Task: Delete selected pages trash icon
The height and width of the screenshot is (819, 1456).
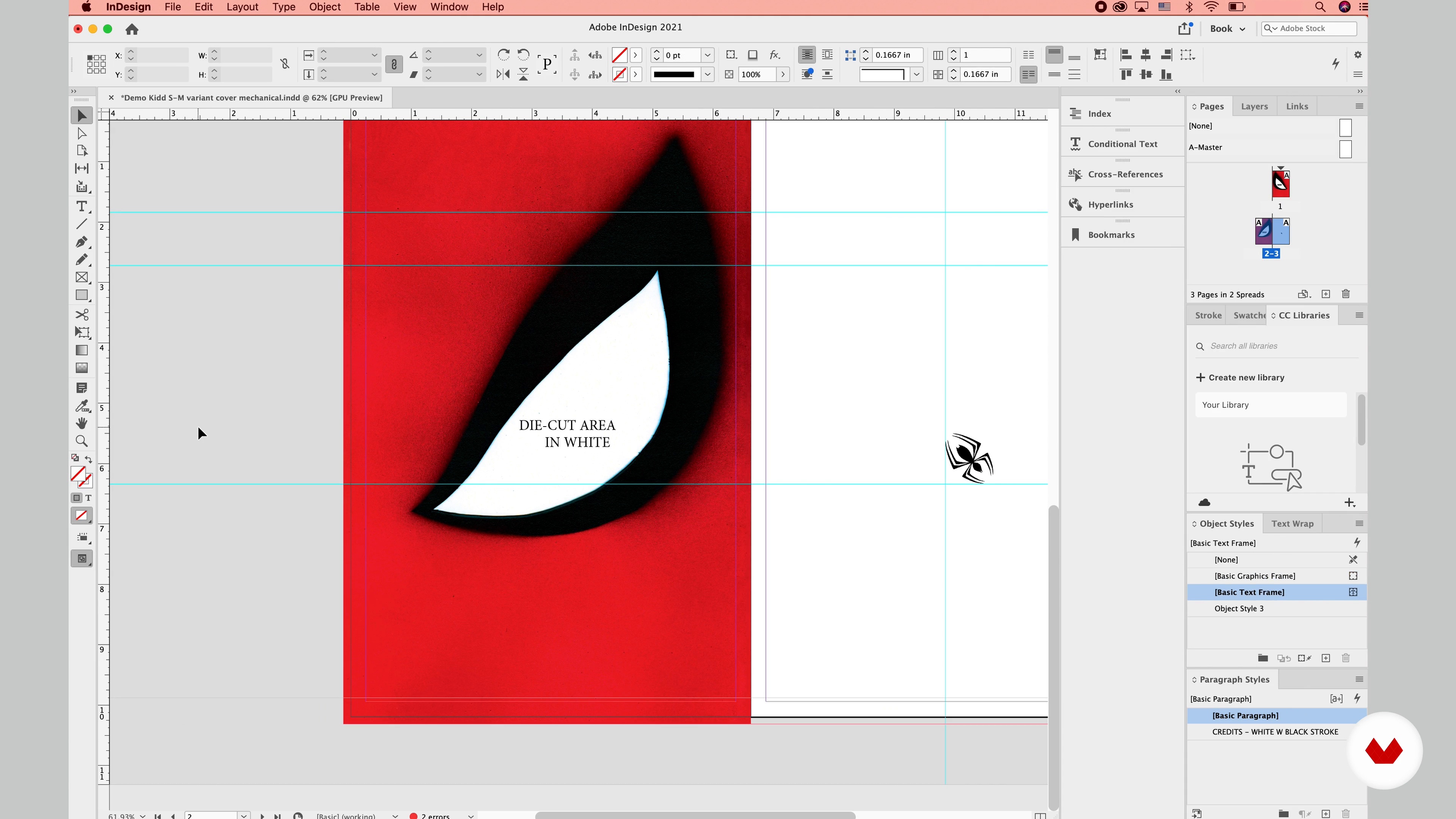Action: click(1346, 294)
